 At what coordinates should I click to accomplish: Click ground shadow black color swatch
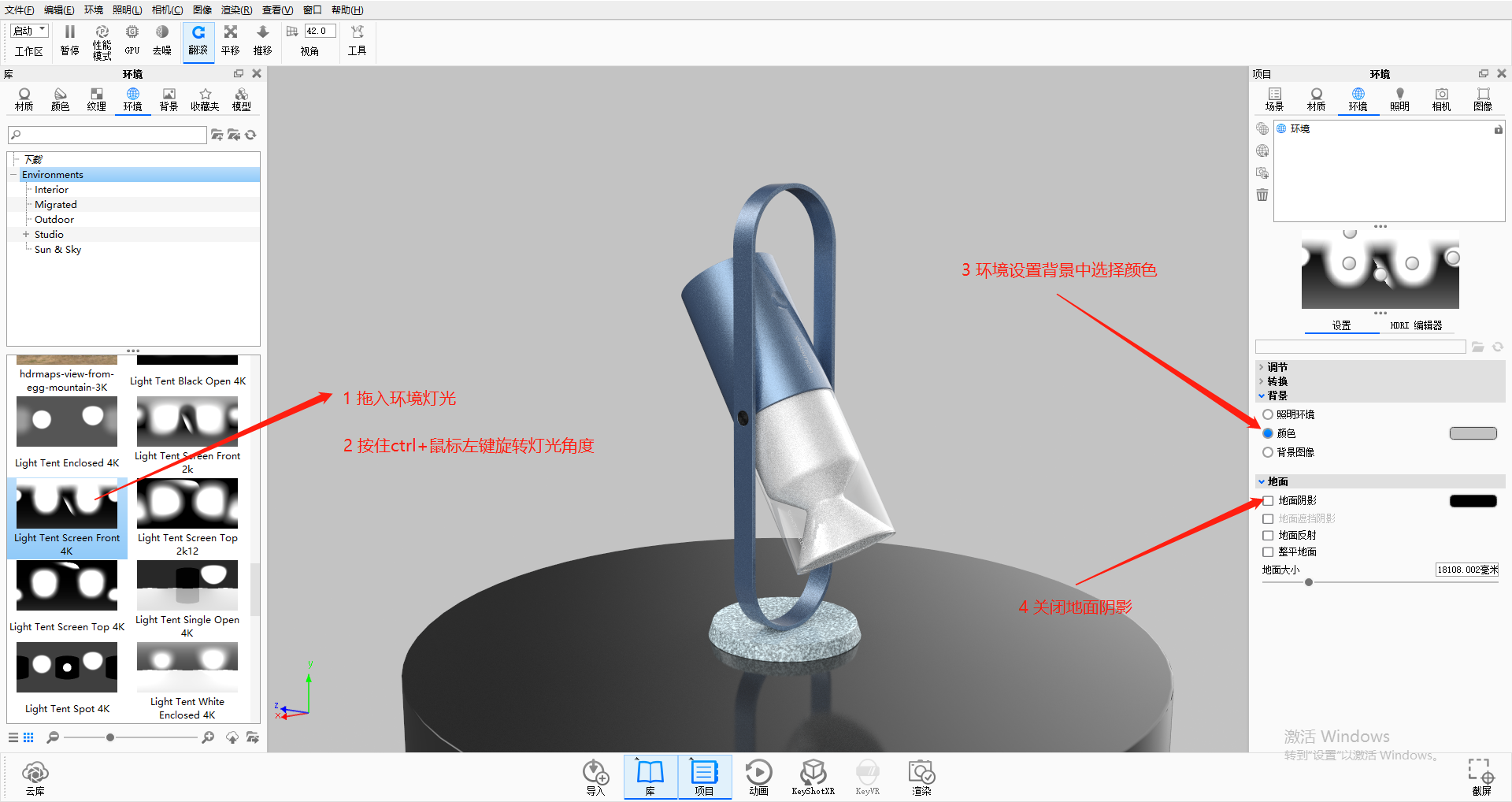point(1473,501)
